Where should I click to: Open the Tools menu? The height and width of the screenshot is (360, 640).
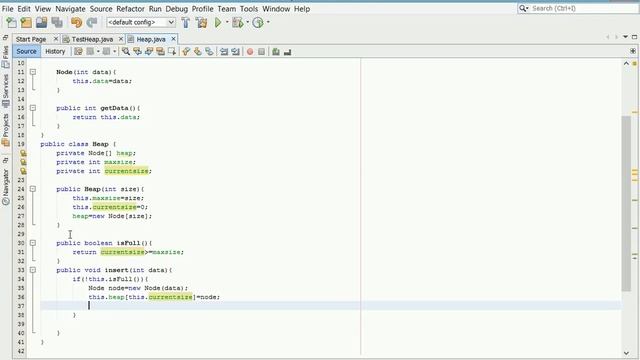pos(249,9)
